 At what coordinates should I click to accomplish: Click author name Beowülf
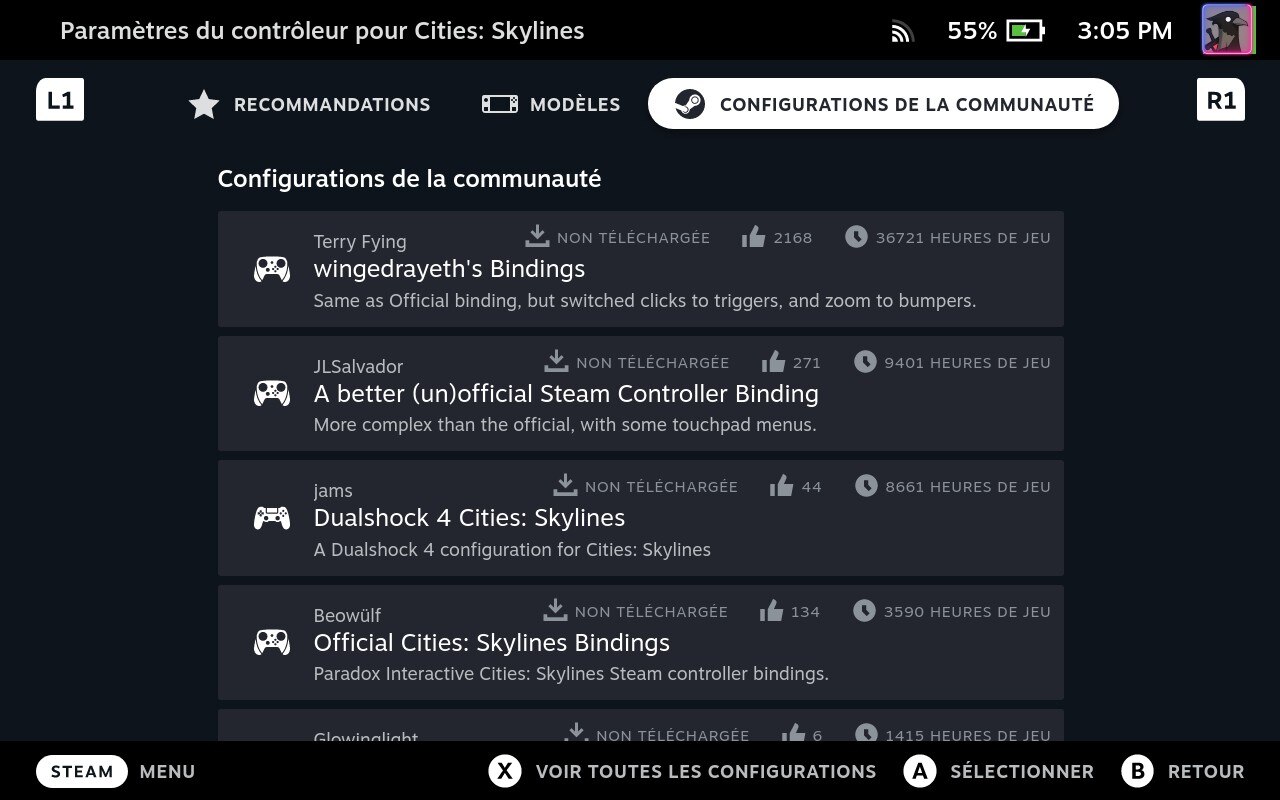347,615
